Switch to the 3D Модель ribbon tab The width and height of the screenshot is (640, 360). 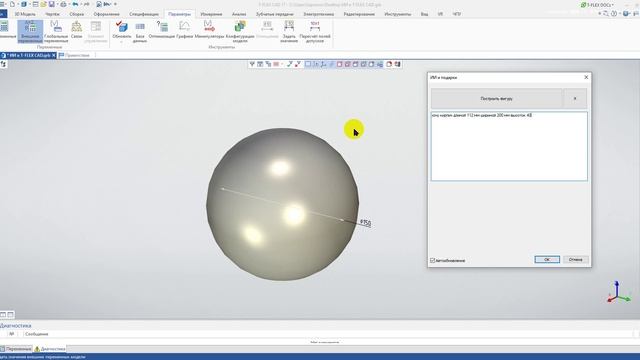pyautogui.click(x=25, y=14)
